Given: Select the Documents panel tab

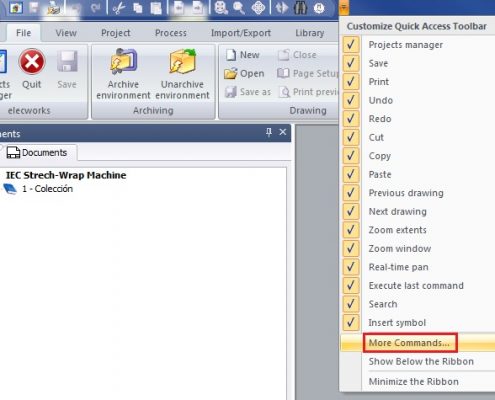Looking at the screenshot, I should [x=37, y=153].
